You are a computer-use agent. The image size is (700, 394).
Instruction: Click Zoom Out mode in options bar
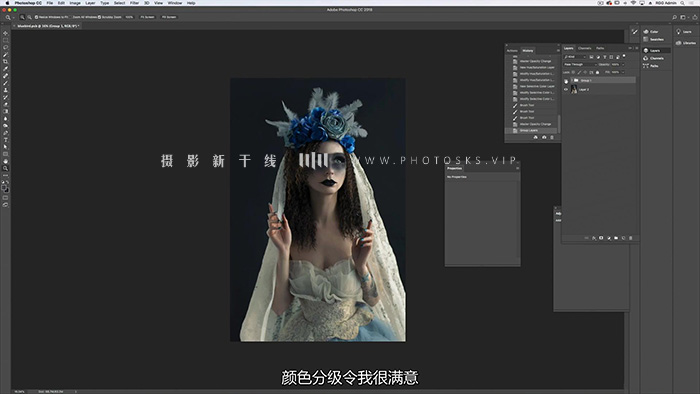click(x=29, y=17)
